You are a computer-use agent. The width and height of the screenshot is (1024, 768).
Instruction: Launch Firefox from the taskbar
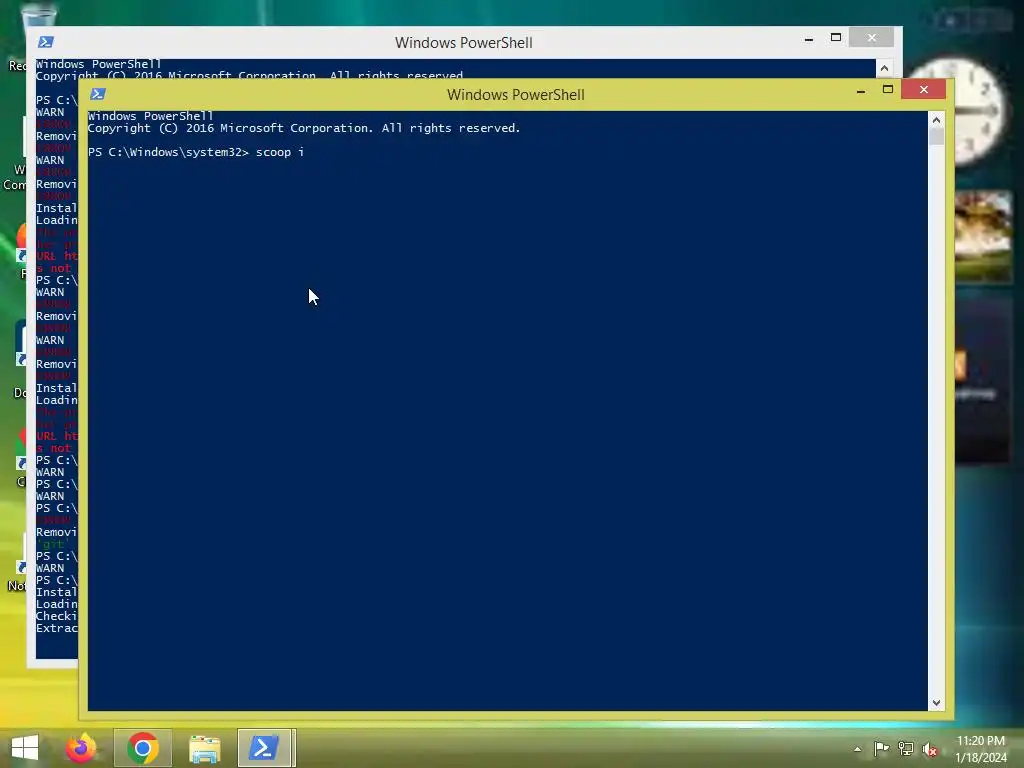coord(81,748)
